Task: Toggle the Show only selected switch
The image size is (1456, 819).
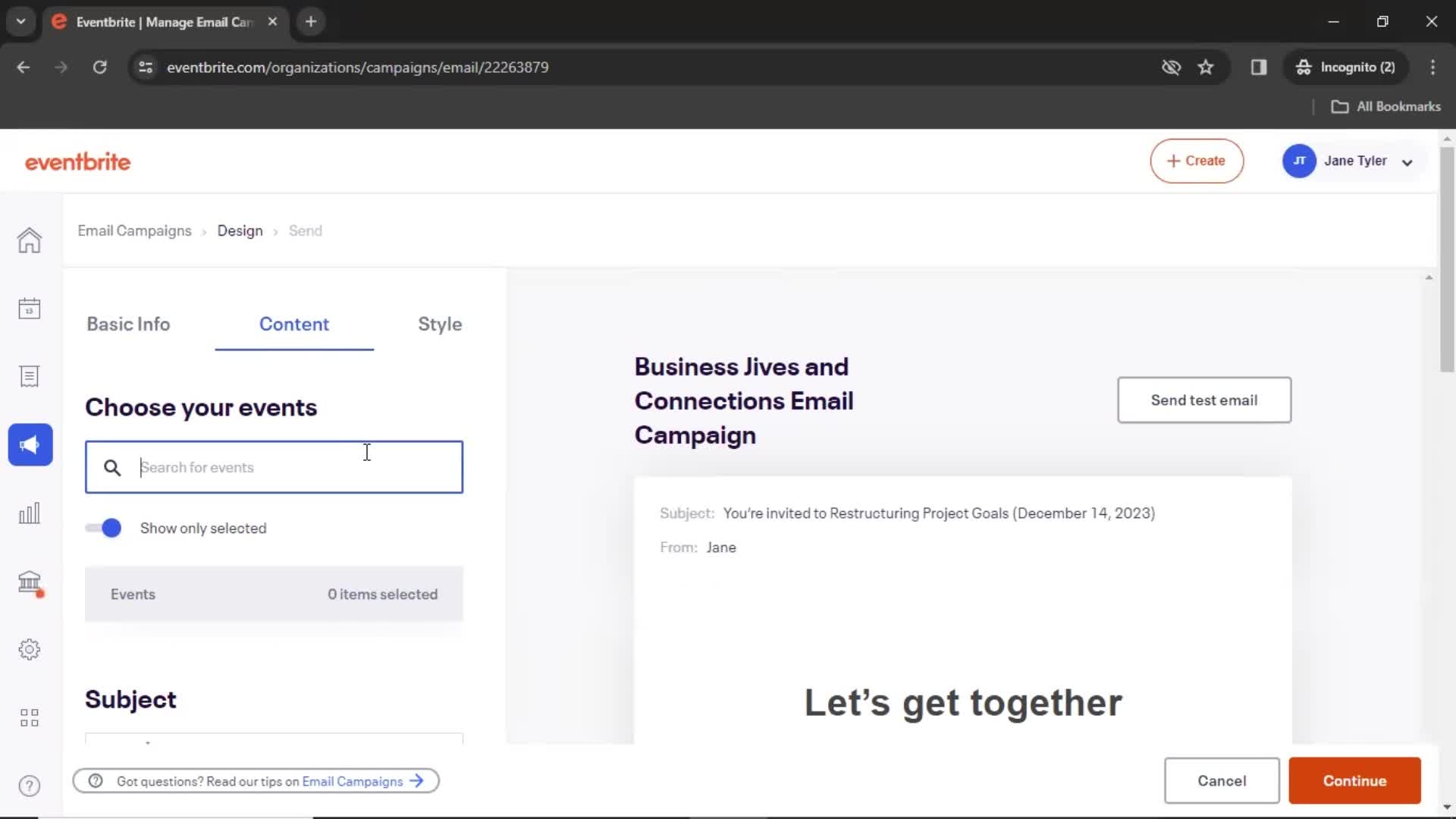Action: 103,528
